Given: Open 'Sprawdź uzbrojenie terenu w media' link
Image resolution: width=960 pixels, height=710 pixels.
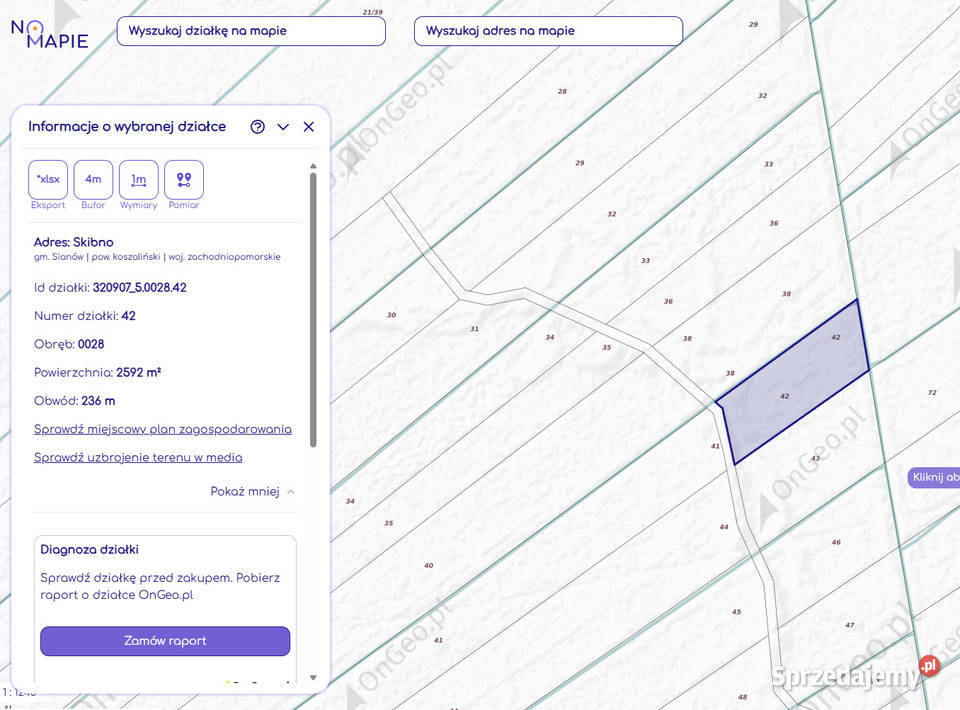Looking at the screenshot, I should coord(138,457).
